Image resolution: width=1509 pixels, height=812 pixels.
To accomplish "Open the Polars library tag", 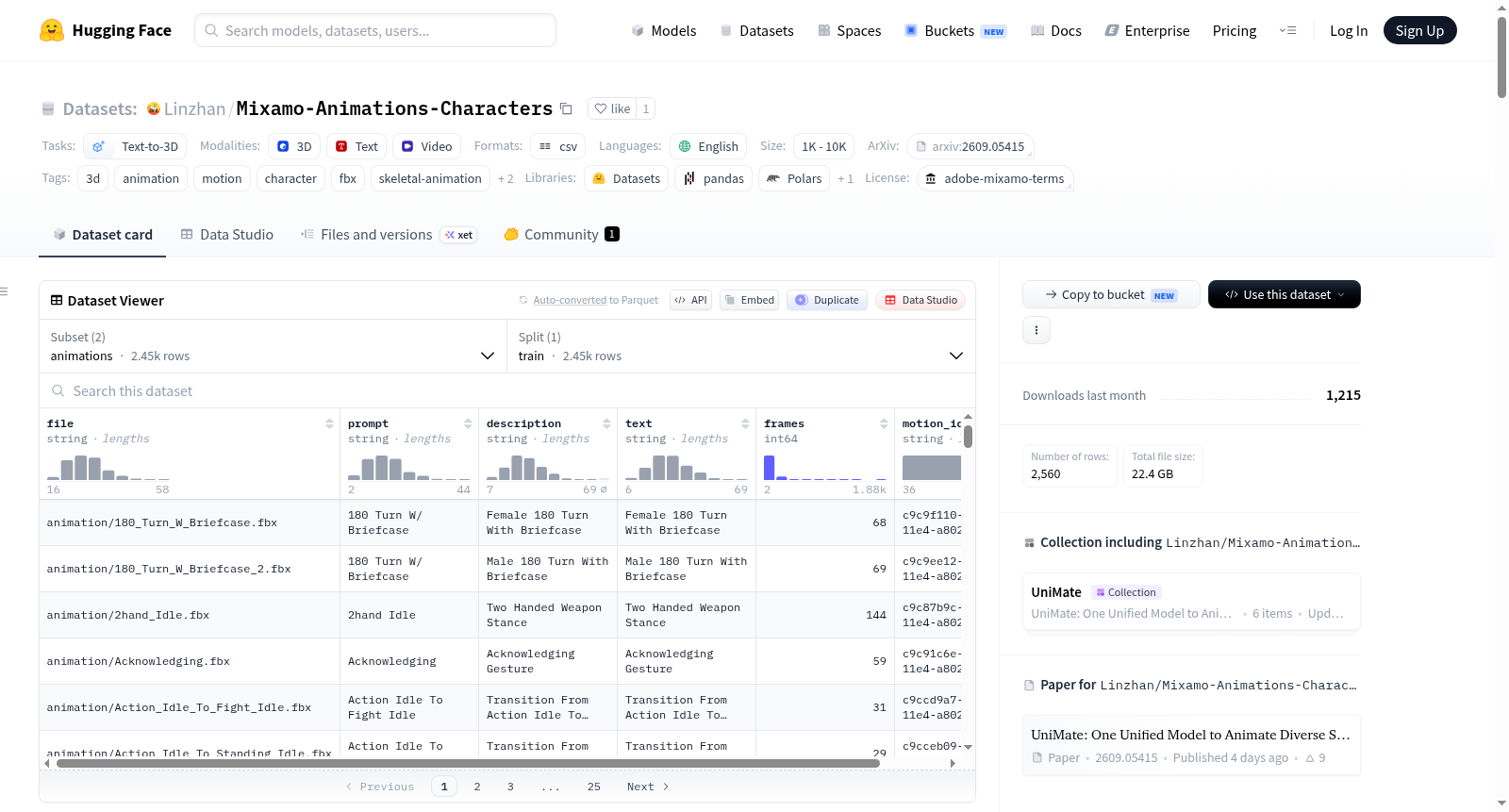I will 793,178.
